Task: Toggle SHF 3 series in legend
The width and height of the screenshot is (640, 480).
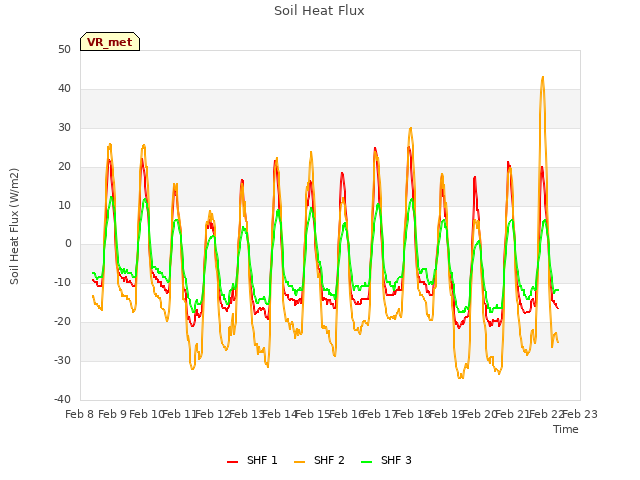Action: click(x=386, y=460)
